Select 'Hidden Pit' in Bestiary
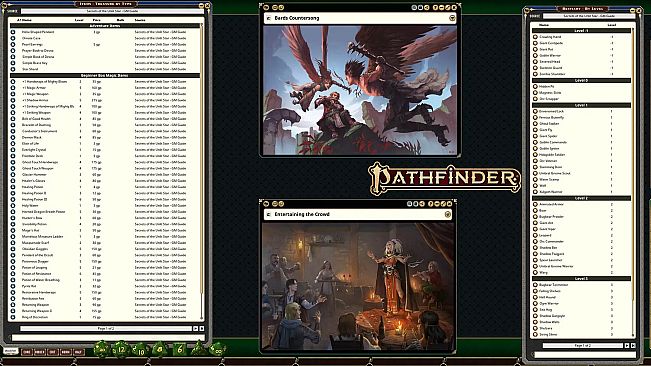The width and height of the screenshot is (651, 366). click(x=581, y=87)
